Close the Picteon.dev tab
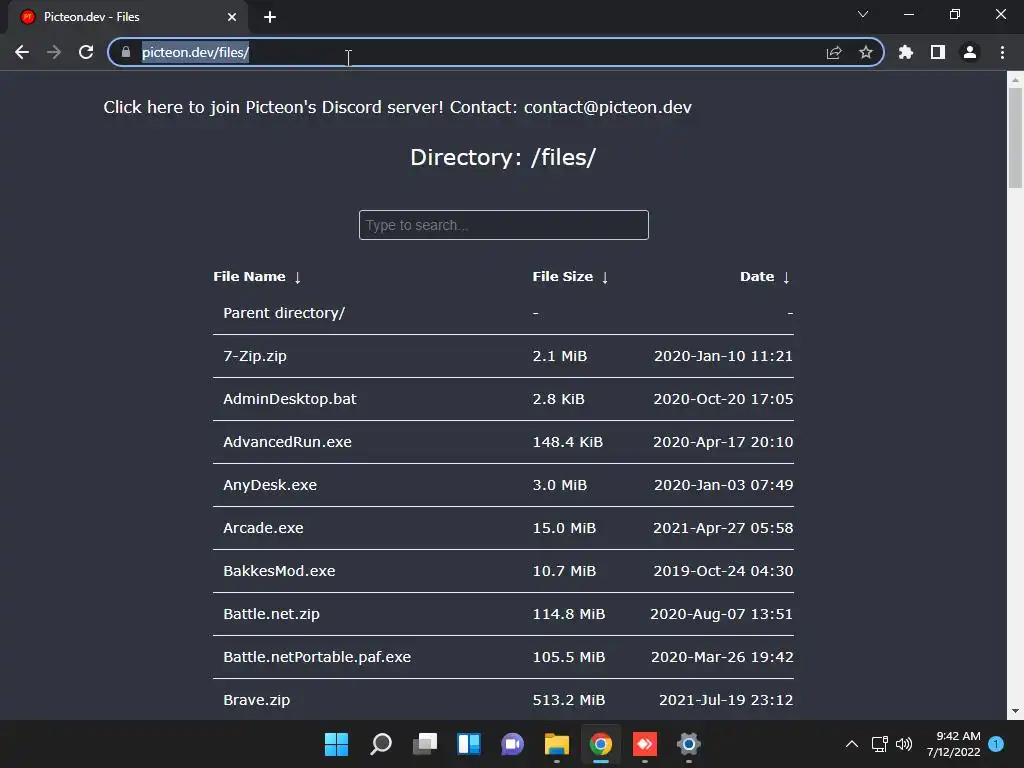 232,17
